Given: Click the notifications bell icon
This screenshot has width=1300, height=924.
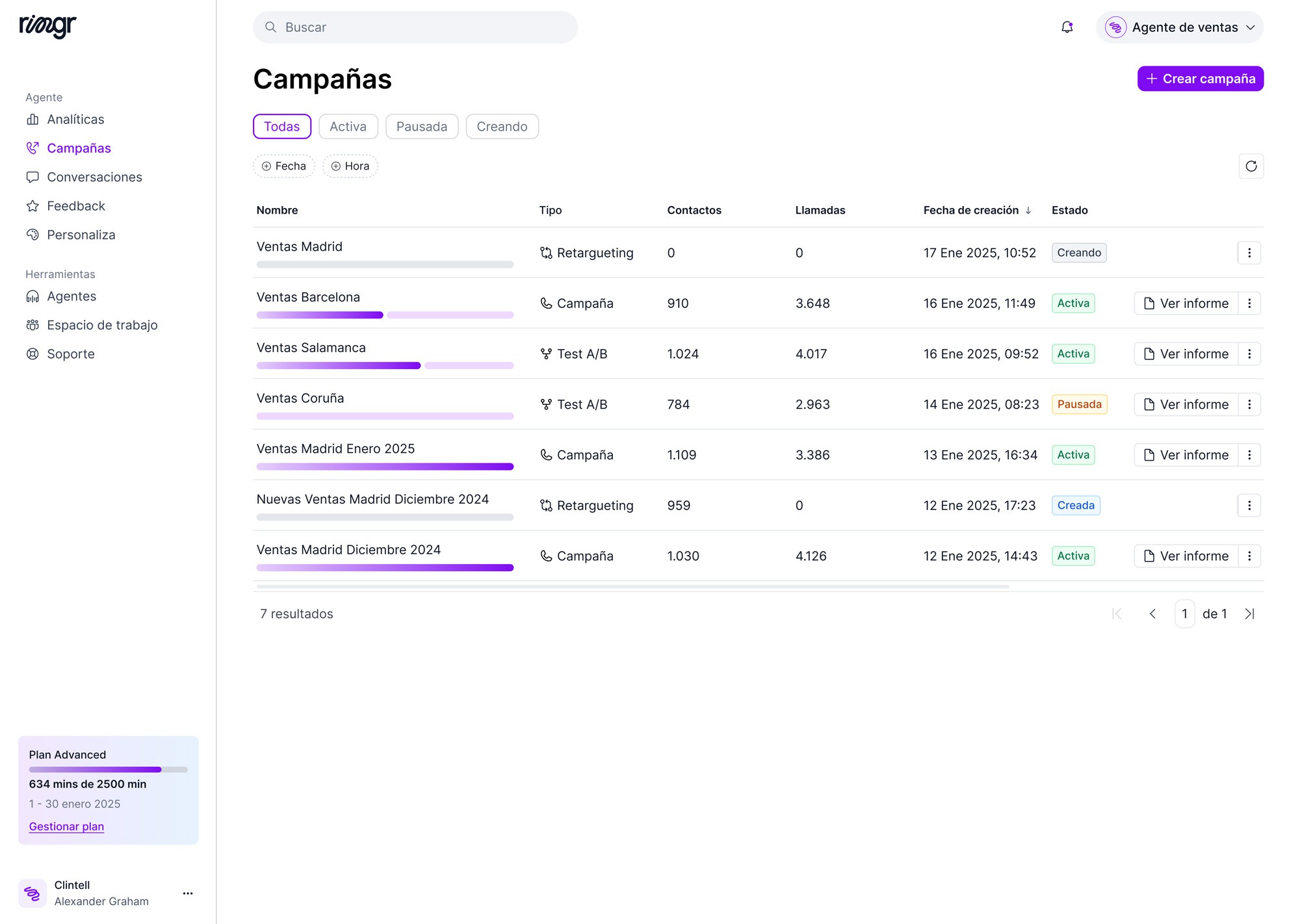Looking at the screenshot, I should click(1067, 27).
